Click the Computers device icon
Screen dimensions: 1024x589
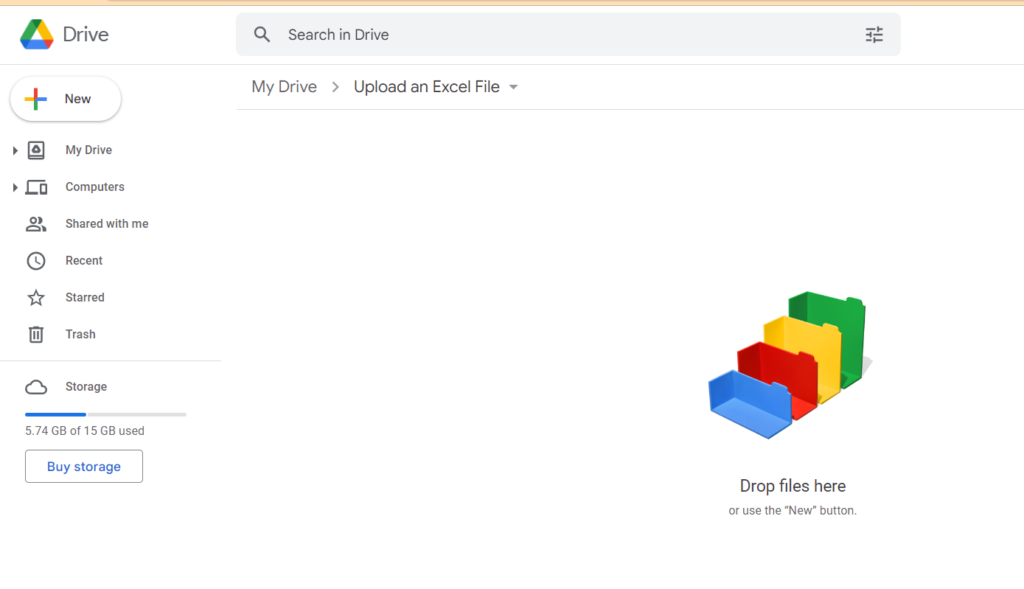[37, 187]
